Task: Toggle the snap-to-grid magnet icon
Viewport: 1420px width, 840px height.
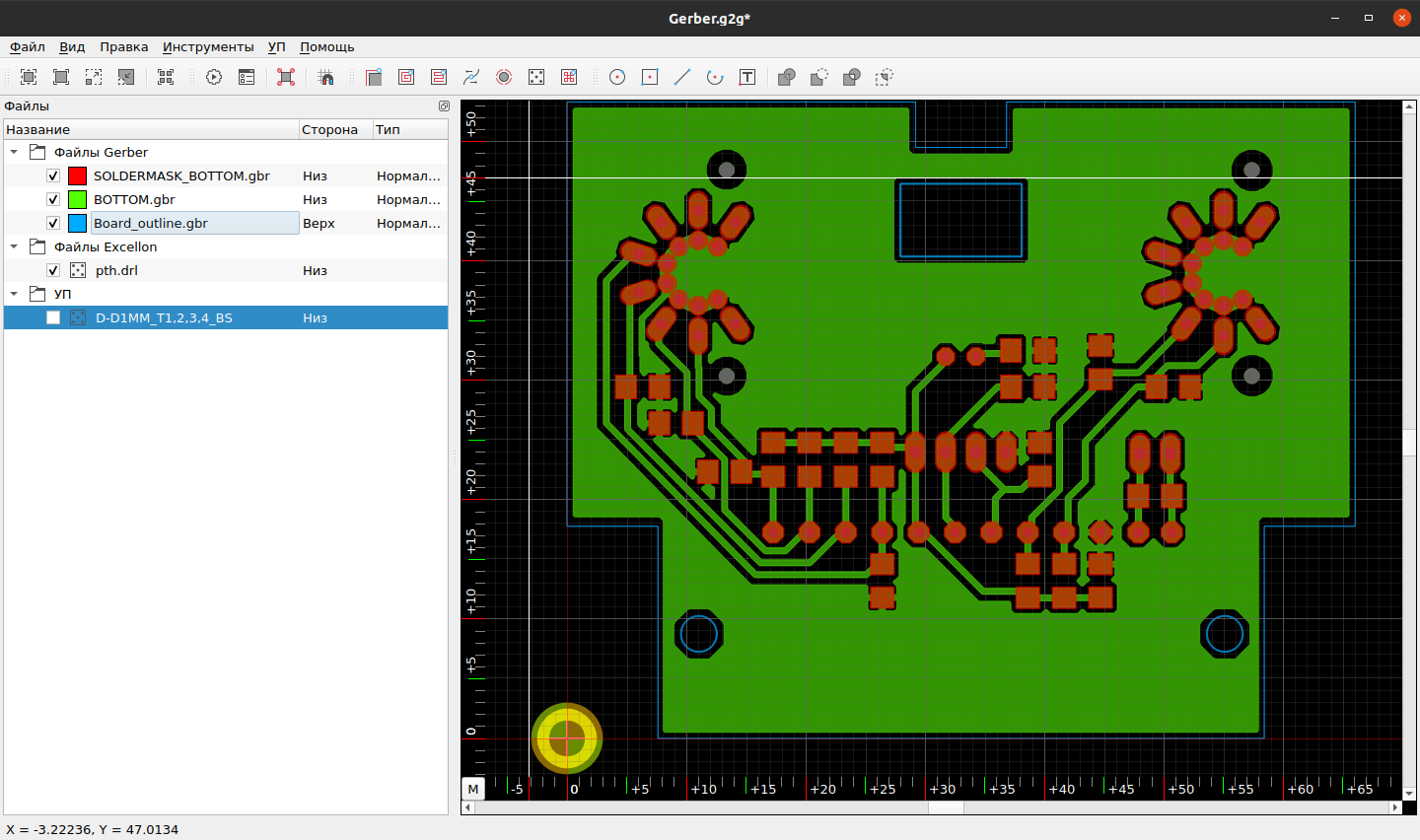Action: 326,77
